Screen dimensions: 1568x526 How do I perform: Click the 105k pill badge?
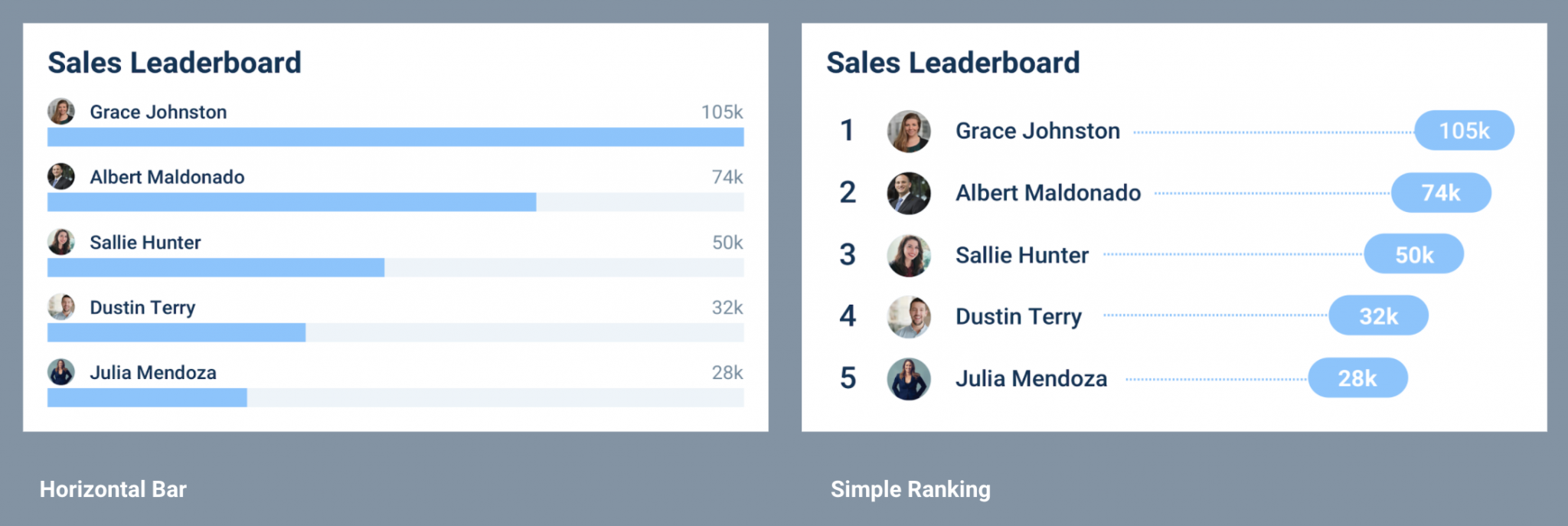(x=1464, y=130)
